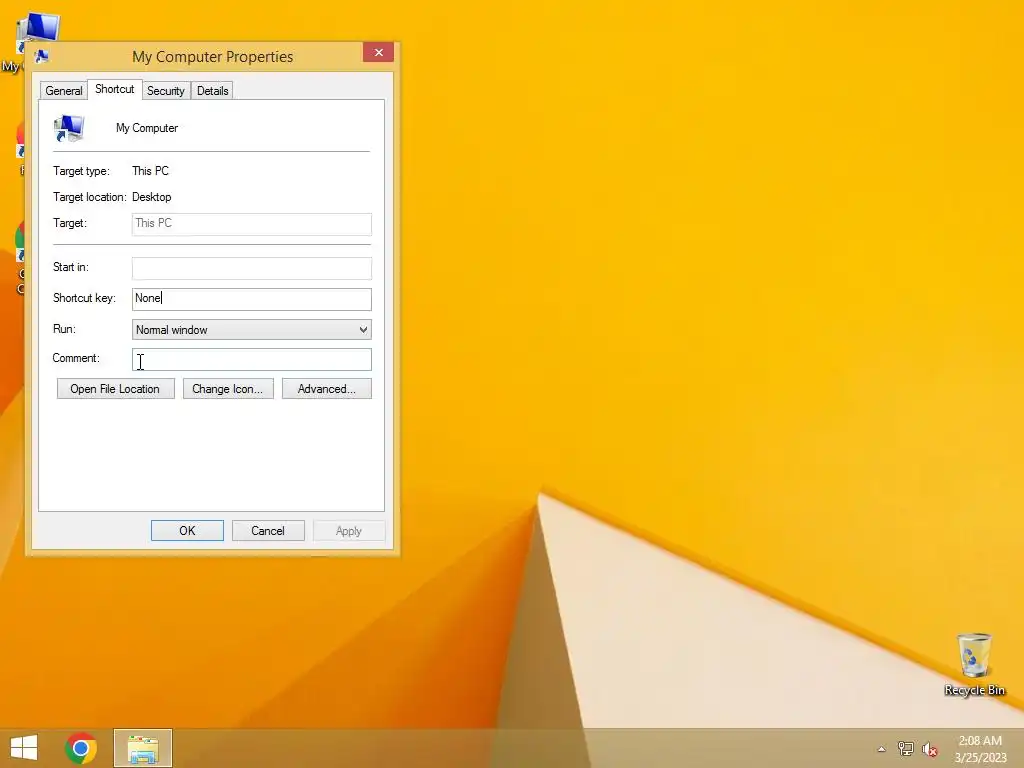Open the Windows Start button

(x=24, y=748)
